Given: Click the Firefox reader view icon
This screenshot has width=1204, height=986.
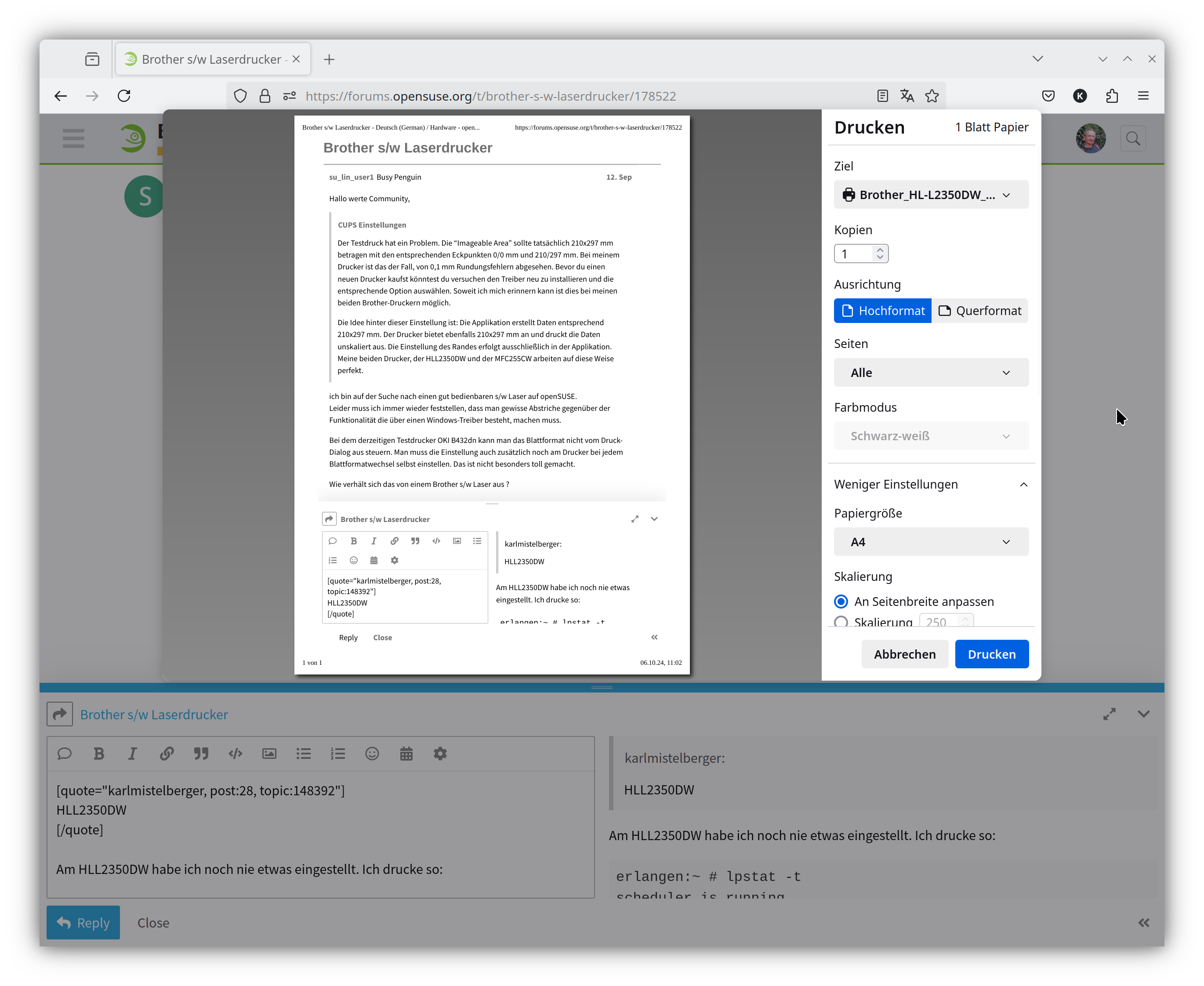Looking at the screenshot, I should 882,96.
